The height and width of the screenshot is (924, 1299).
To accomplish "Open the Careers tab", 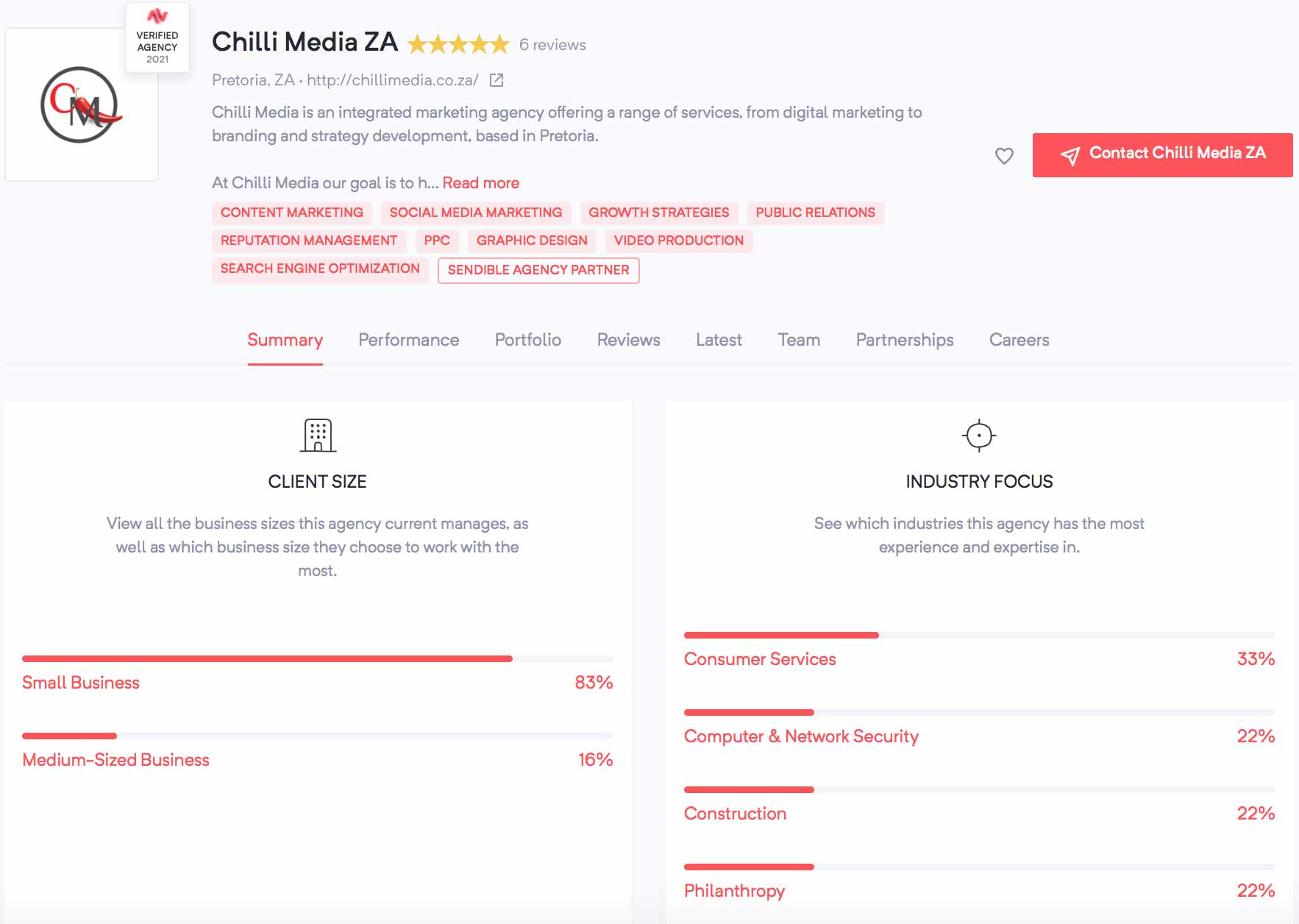I will tap(1019, 340).
